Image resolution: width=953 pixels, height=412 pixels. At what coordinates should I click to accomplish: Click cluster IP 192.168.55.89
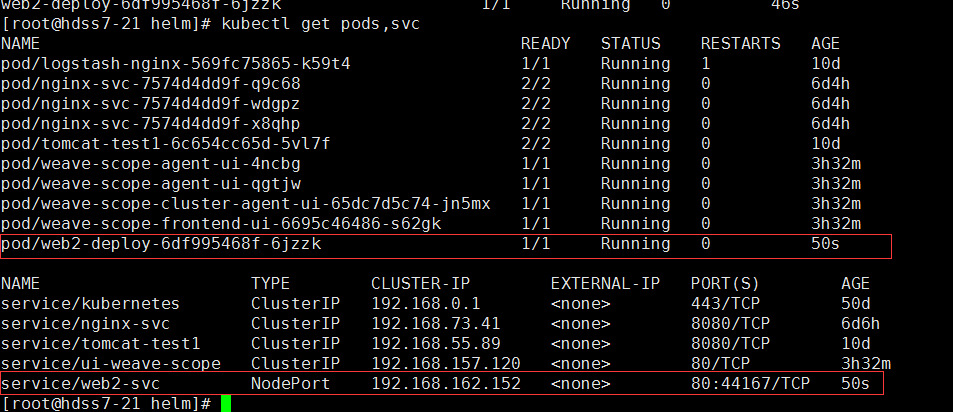[x=436, y=344]
